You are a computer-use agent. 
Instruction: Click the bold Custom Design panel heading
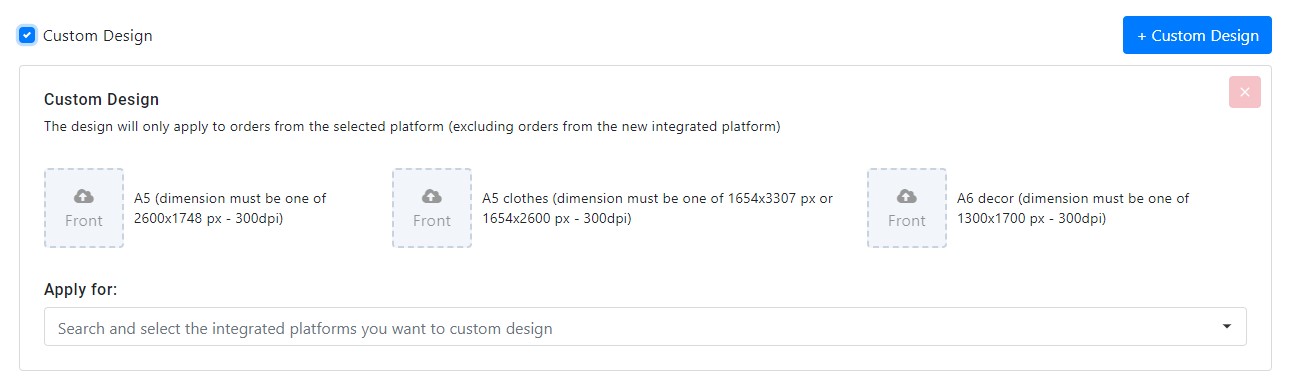(102, 99)
